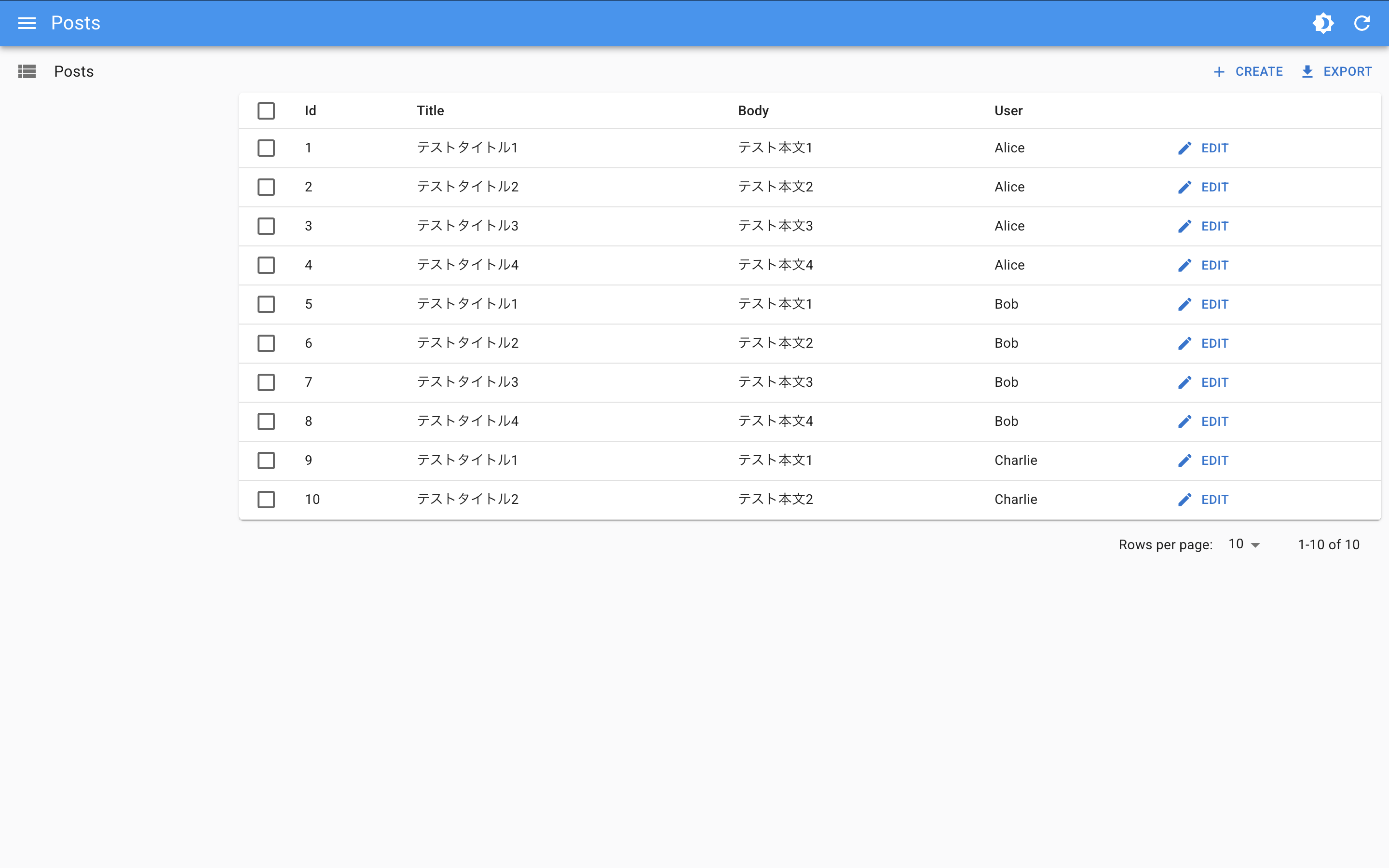Open the hamburger menu in app bar

(27, 23)
